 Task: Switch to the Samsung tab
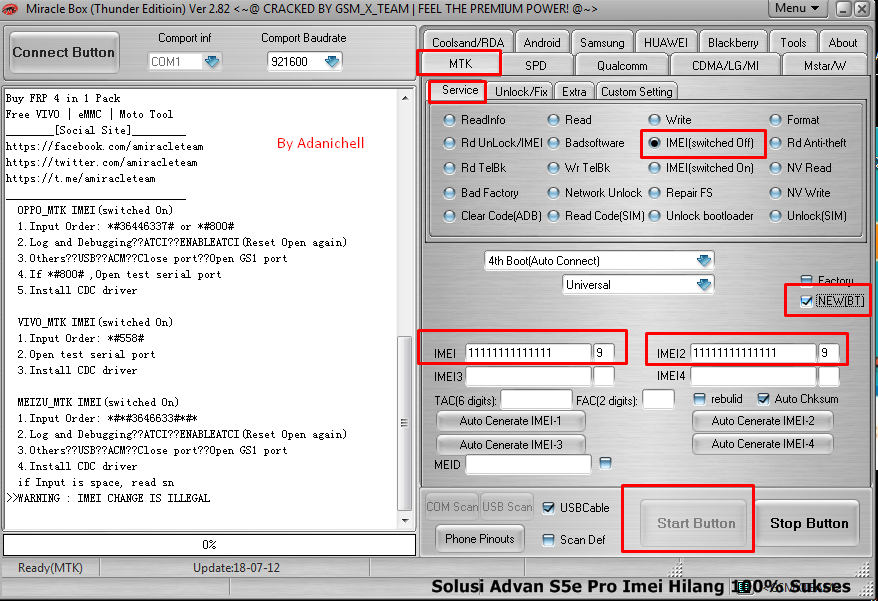(x=602, y=43)
